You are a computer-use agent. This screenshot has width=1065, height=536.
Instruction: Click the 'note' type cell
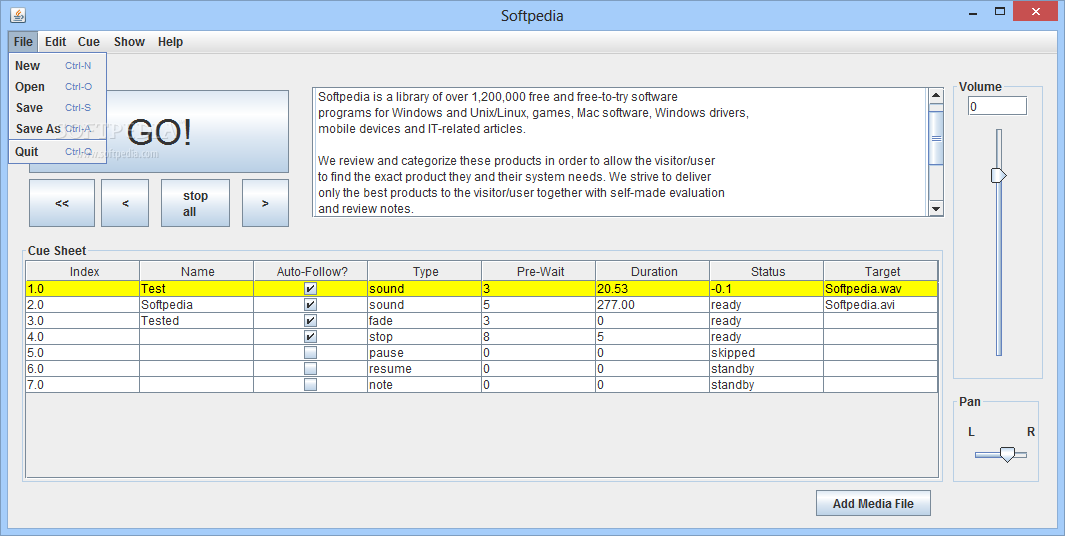tap(425, 385)
